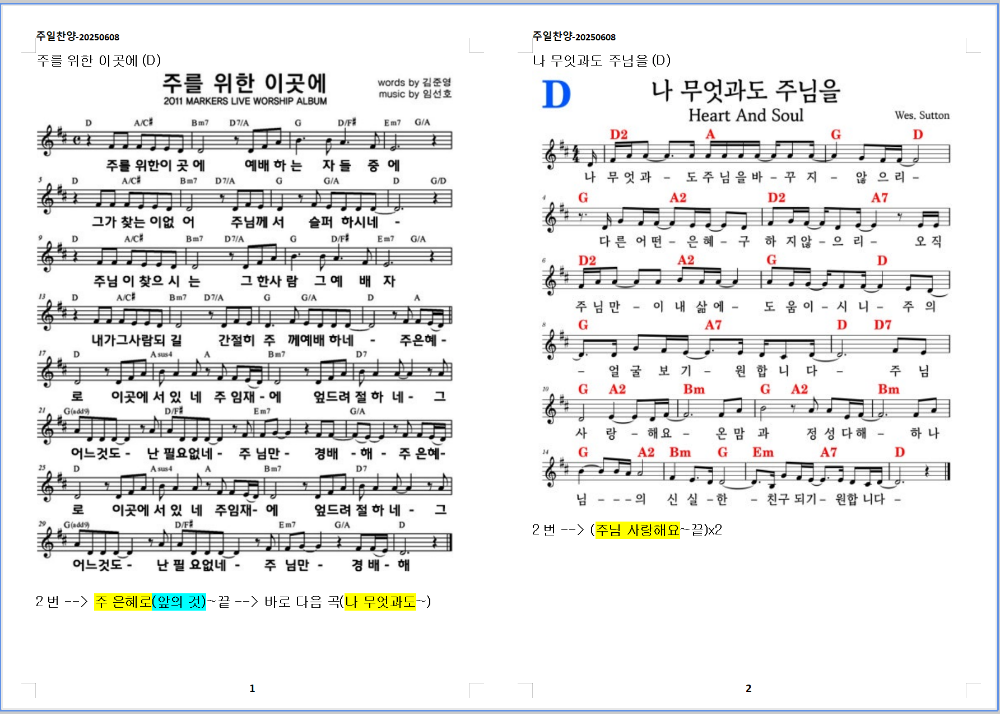Click the 'G/D' chord on page 1
The width and height of the screenshot is (1000, 714).
[x=438, y=180]
